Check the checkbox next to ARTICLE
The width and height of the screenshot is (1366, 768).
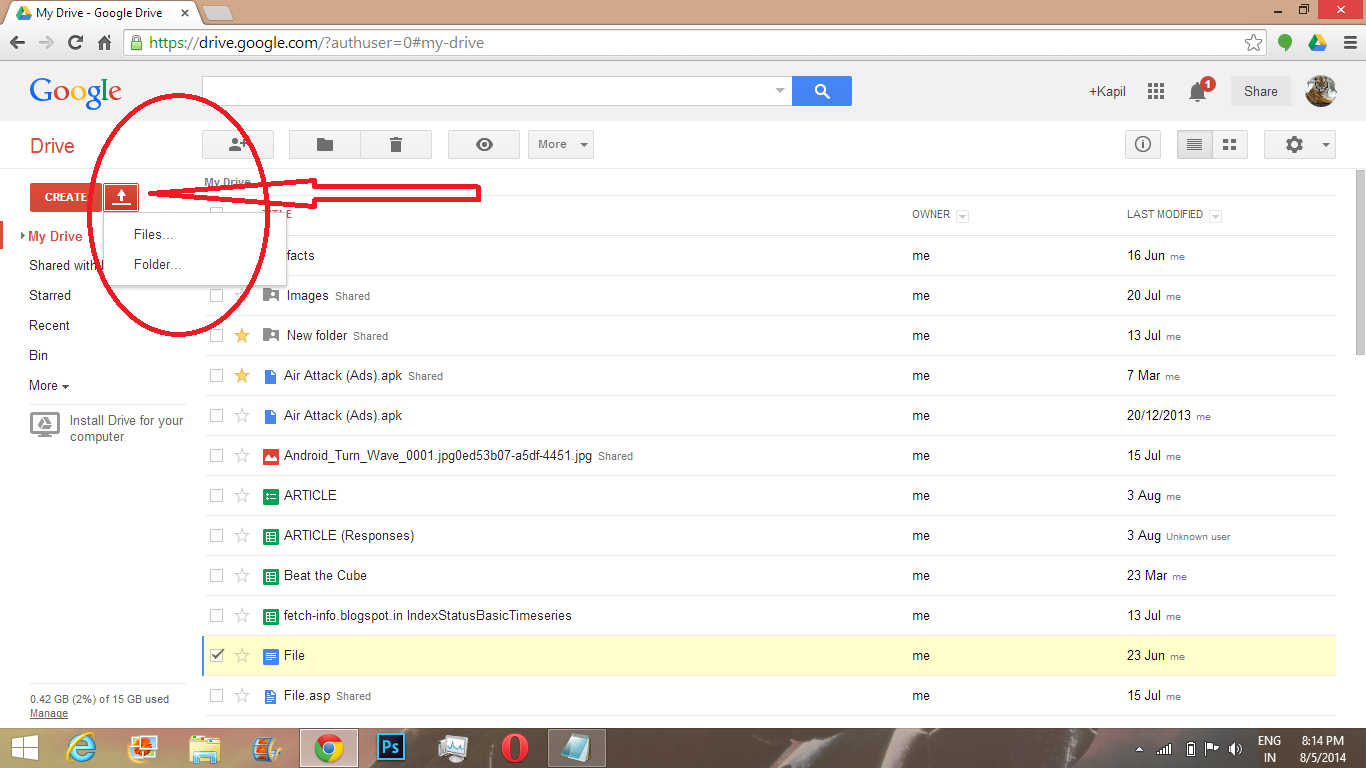[x=216, y=495]
